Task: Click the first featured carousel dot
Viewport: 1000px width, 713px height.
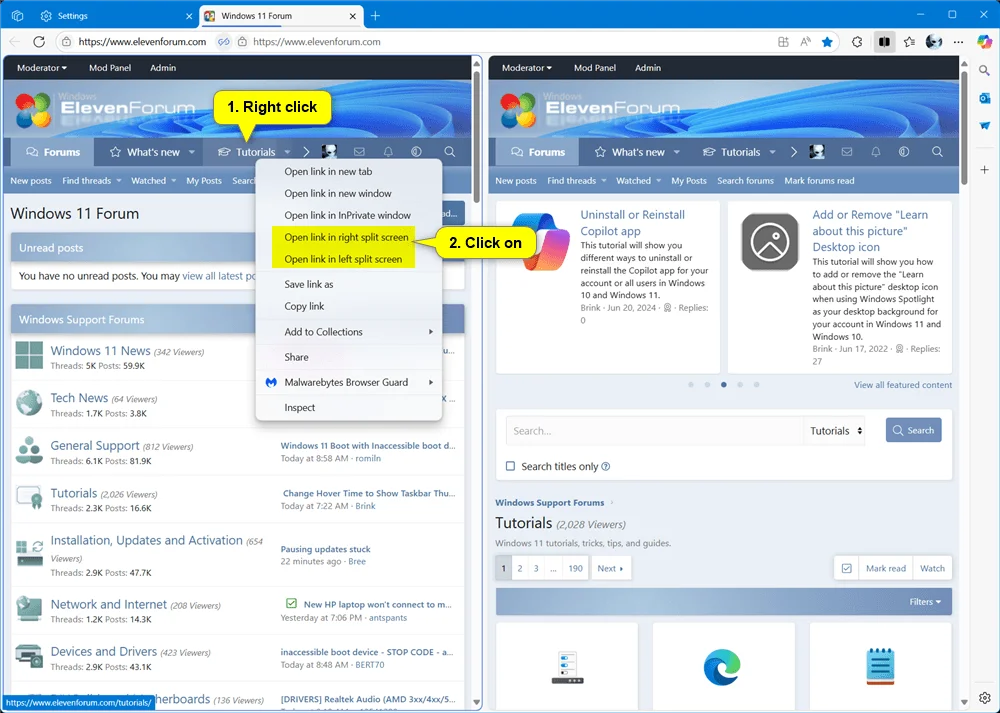Action: pyautogui.click(x=691, y=385)
